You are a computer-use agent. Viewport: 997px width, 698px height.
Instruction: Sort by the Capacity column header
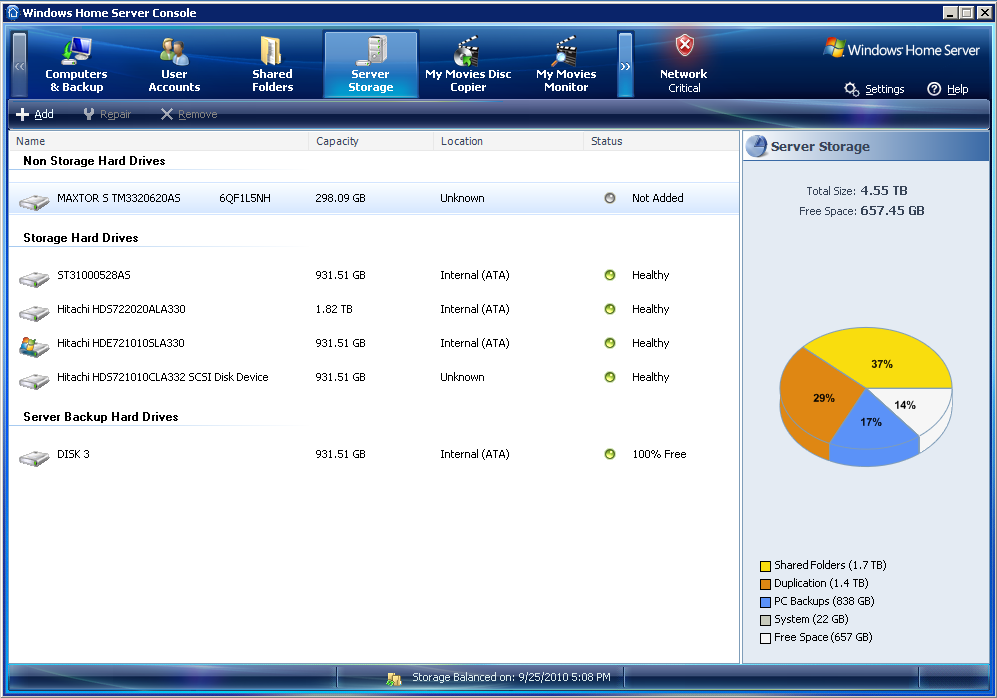point(371,141)
